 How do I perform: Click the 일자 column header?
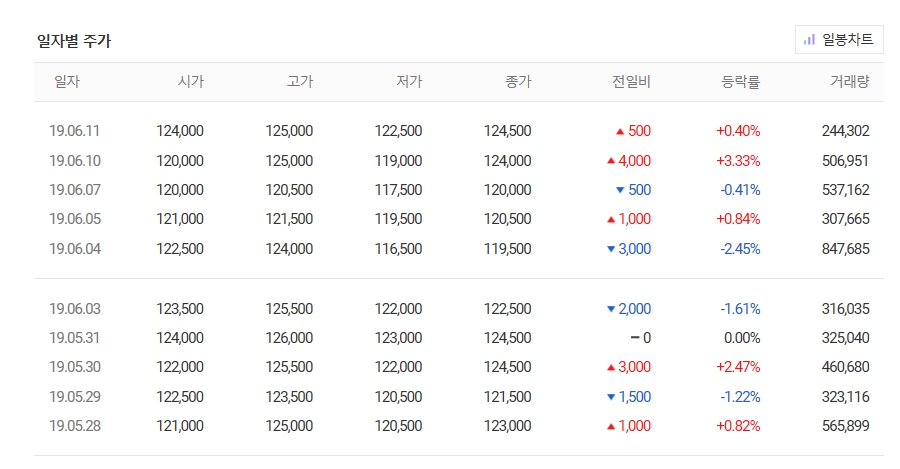coord(67,82)
